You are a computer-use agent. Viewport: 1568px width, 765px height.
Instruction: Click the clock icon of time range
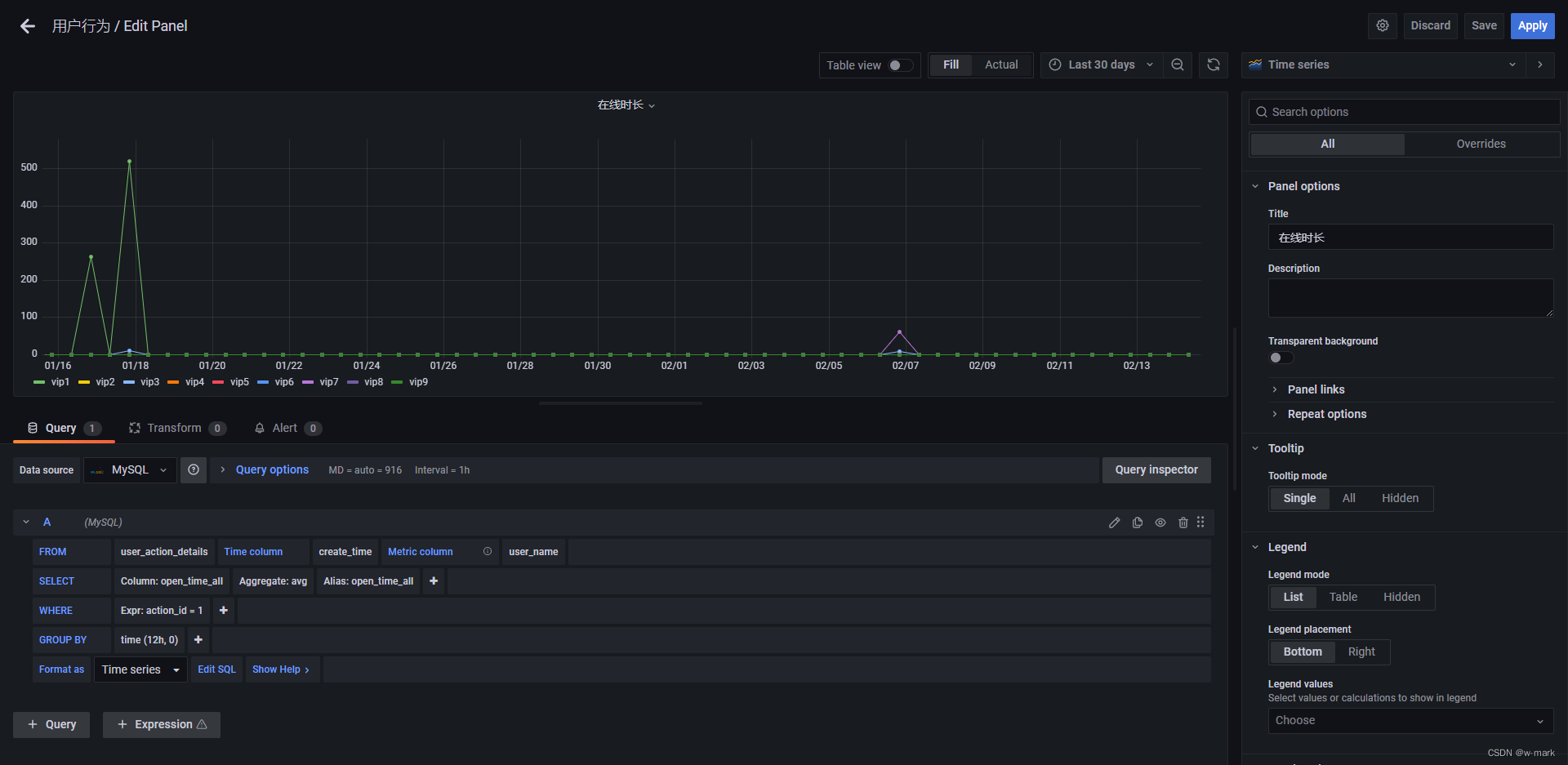click(1055, 64)
